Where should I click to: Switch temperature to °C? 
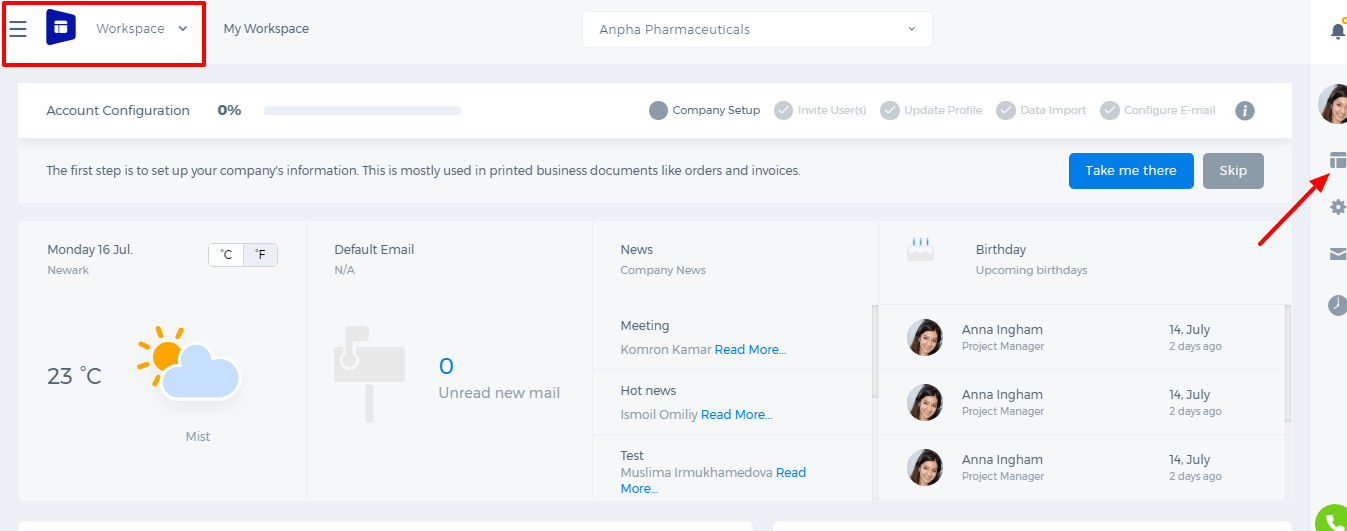226,255
